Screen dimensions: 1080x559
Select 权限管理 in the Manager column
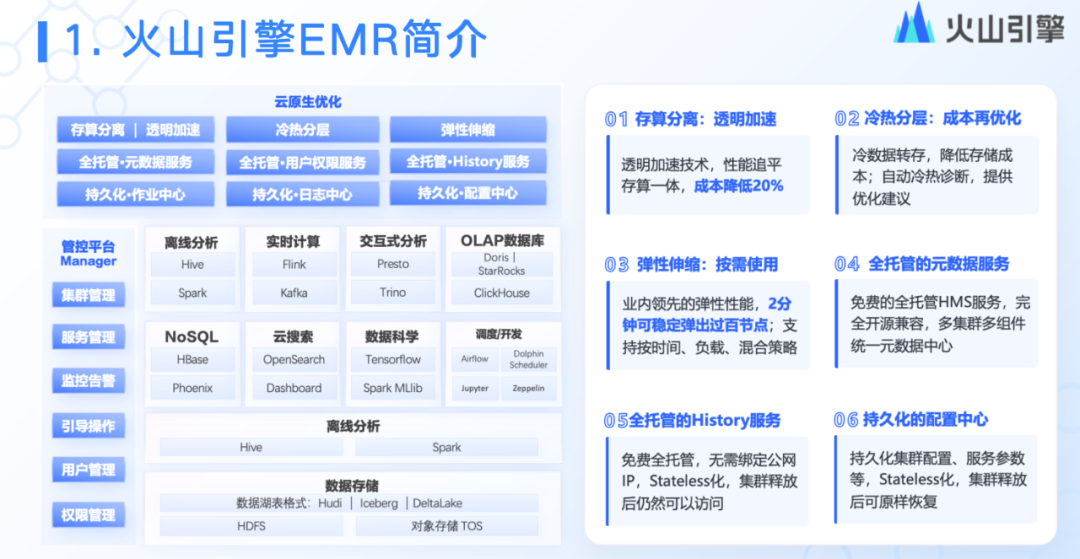tap(88, 515)
